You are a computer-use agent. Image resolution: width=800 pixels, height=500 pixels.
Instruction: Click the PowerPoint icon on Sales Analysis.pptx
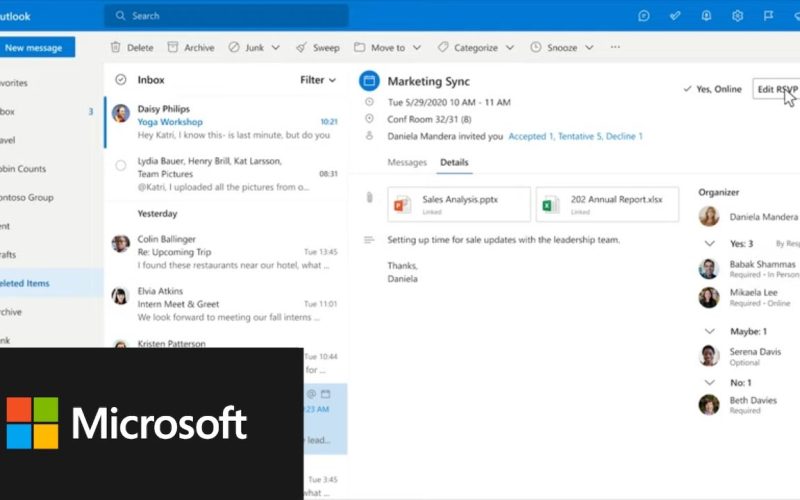(x=403, y=205)
